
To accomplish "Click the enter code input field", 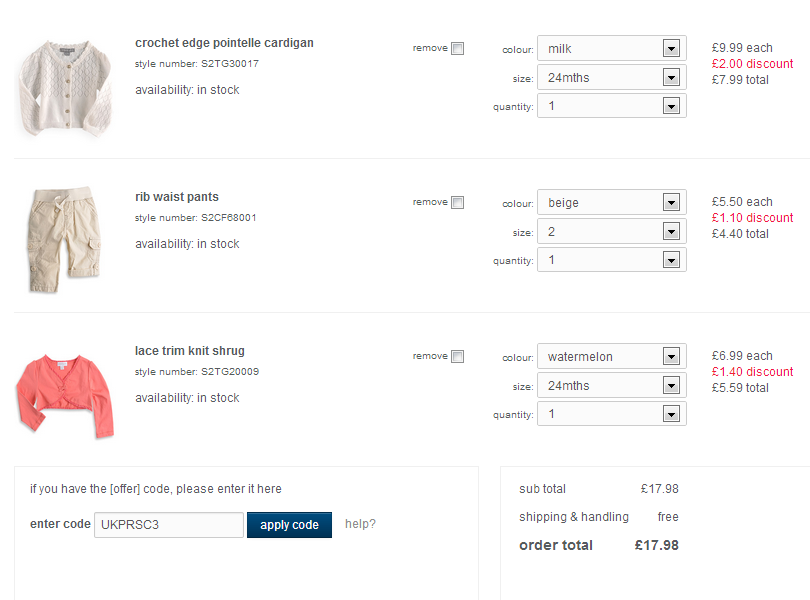I will tap(169, 525).
